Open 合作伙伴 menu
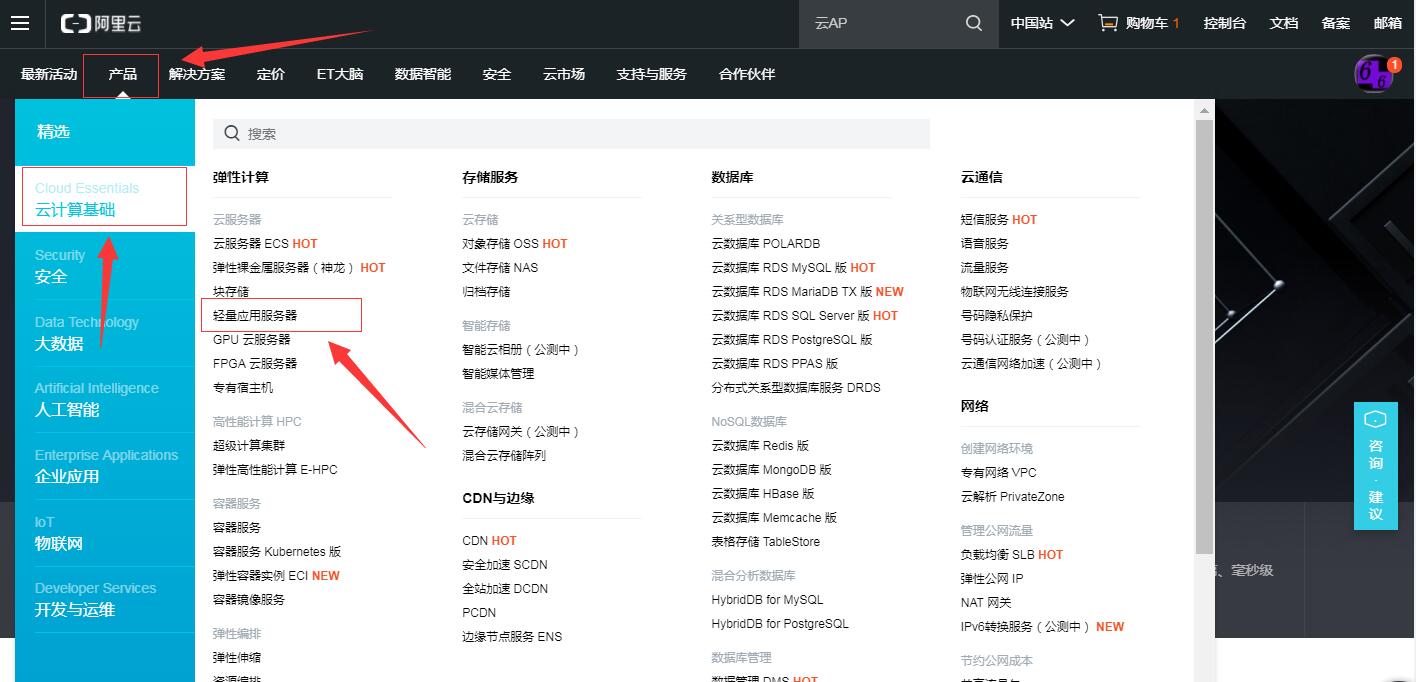1416x682 pixels. (747, 74)
